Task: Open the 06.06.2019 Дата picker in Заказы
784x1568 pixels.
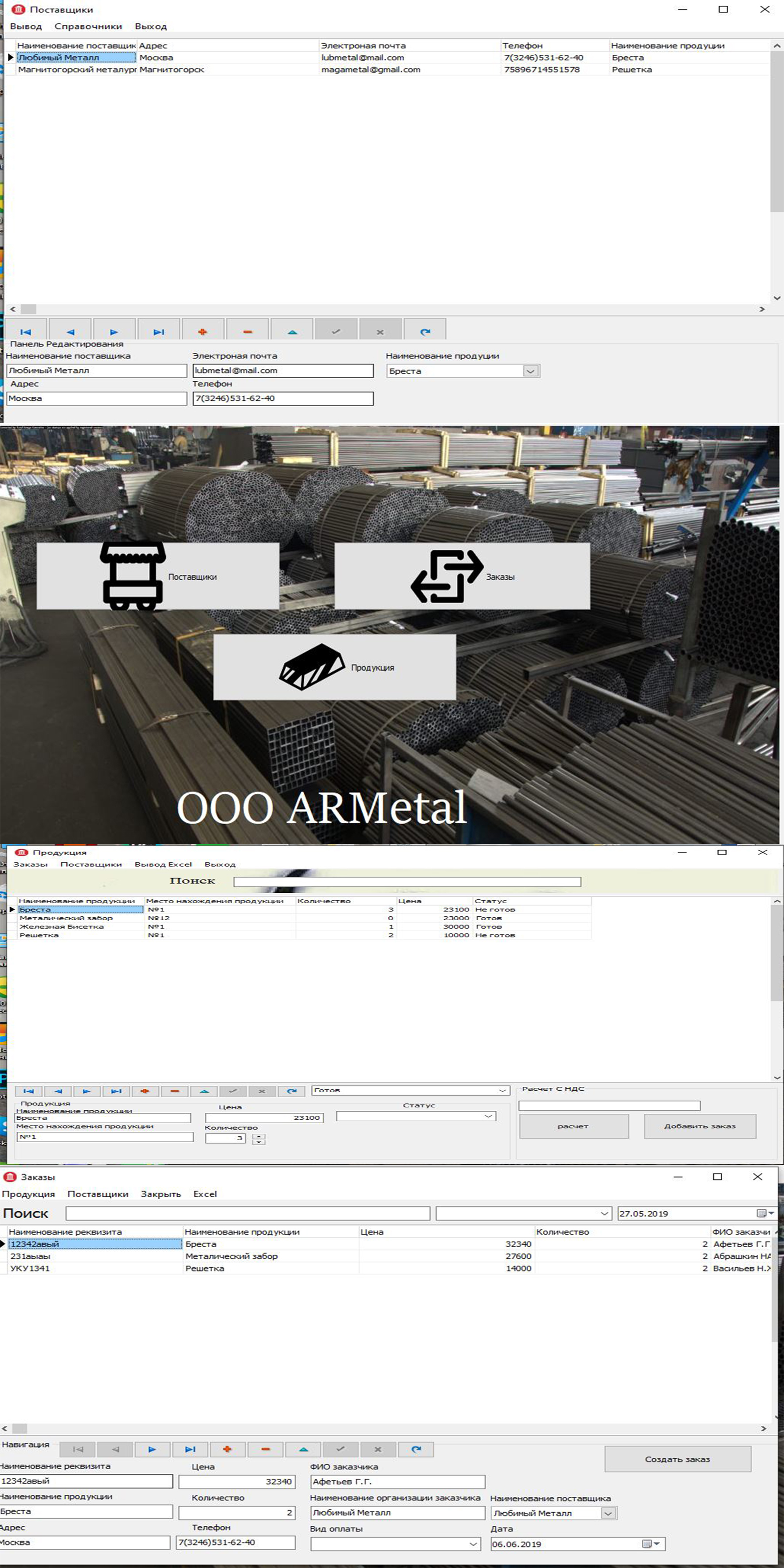Action: (652, 1543)
